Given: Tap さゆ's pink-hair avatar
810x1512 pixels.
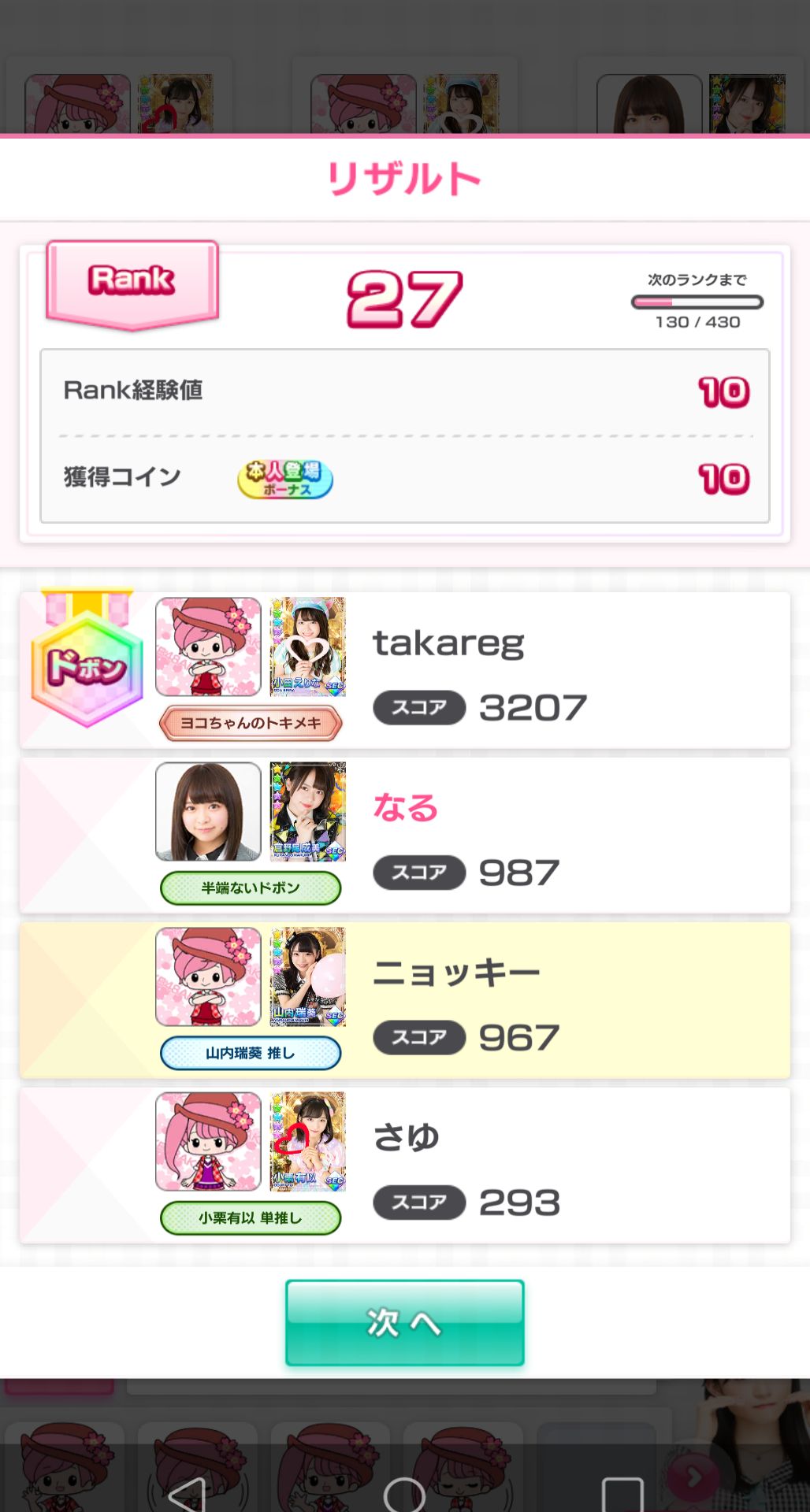Looking at the screenshot, I should 209,1141.
